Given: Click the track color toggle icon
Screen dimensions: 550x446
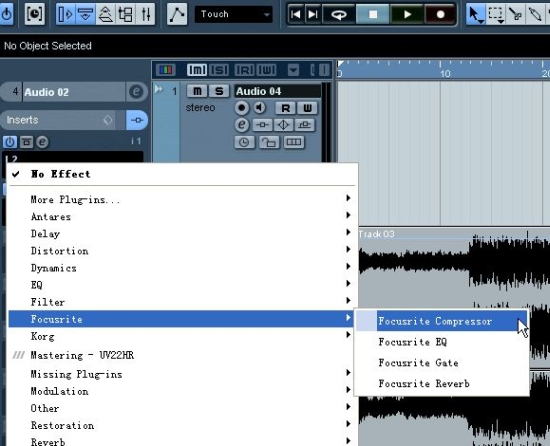Looking at the screenshot, I should coord(166,70).
